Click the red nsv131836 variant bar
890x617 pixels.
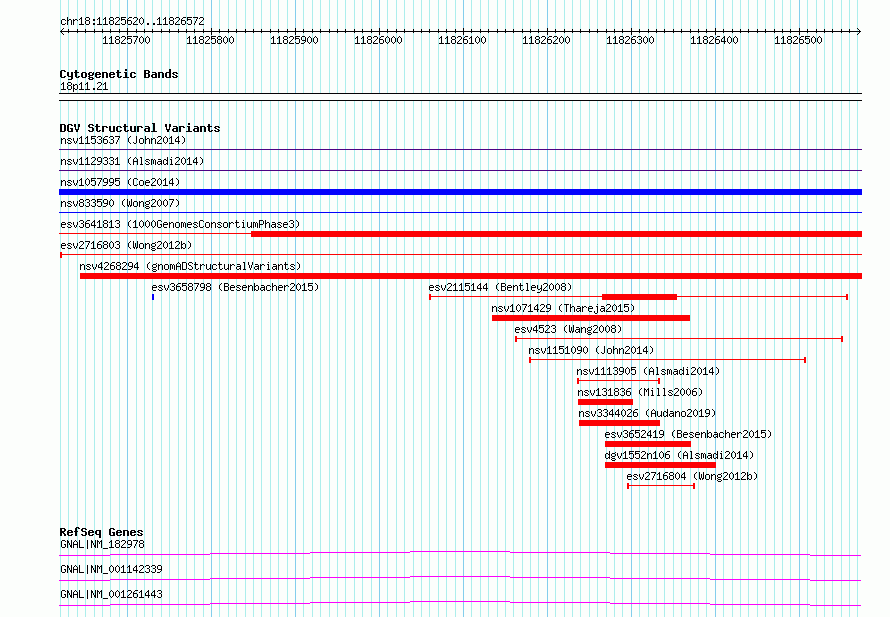pos(605,402)
